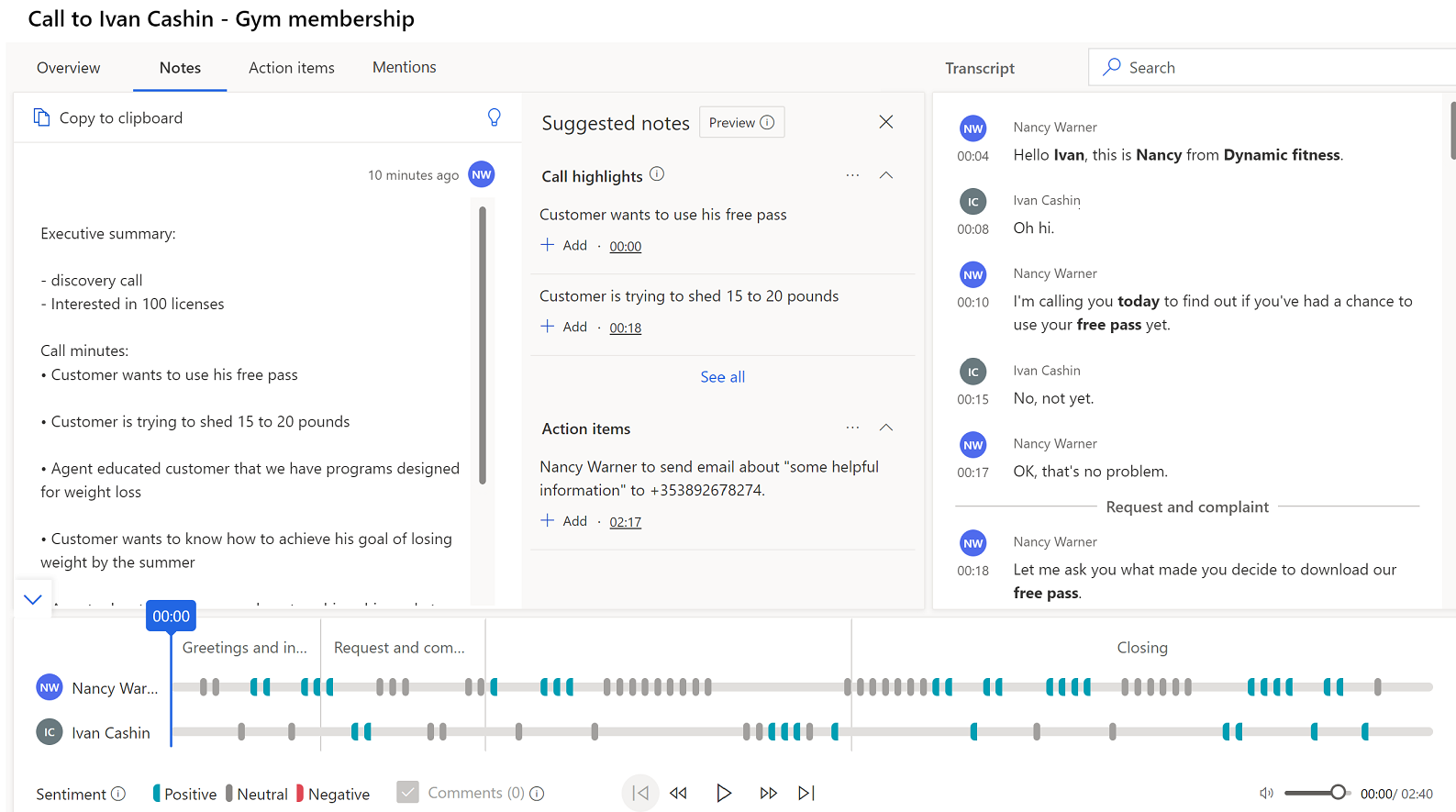
Task: Skip to the start of the recording
Action: (x=640, y=793)
